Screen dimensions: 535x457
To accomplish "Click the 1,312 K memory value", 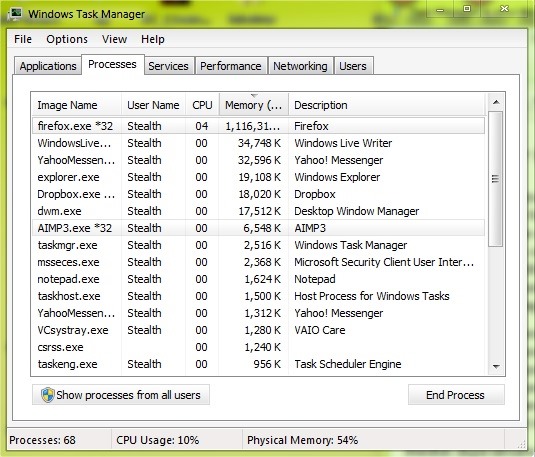I will tap(262, 313).
